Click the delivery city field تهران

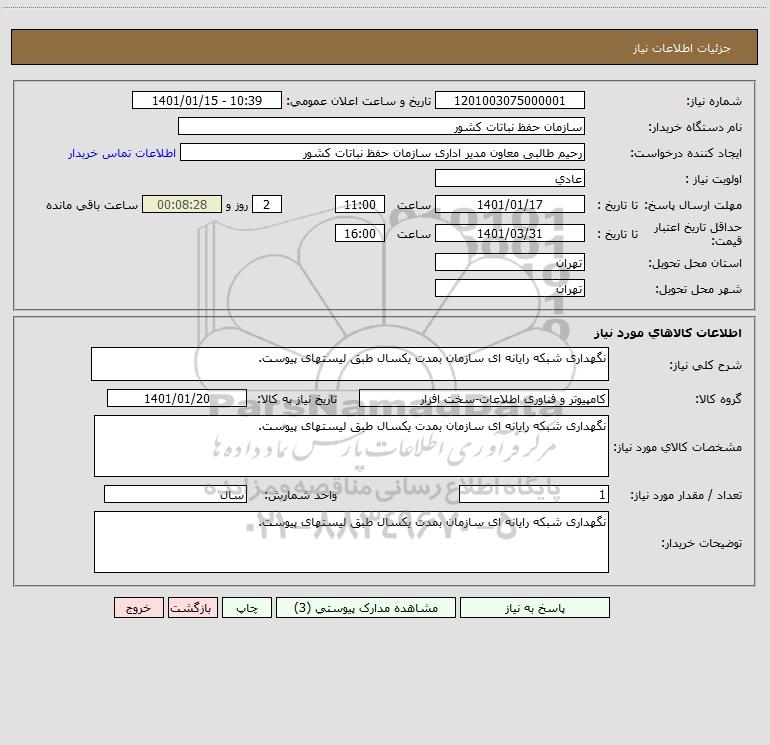click(x=510, y=288)
